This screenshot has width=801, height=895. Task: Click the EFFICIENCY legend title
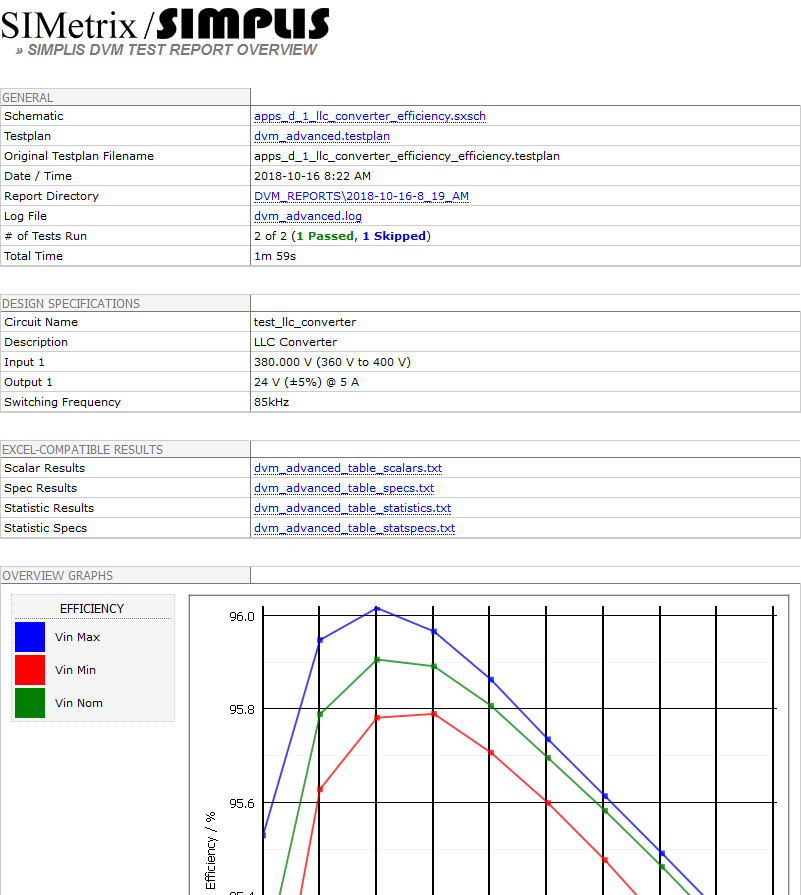tap(92, 608)
